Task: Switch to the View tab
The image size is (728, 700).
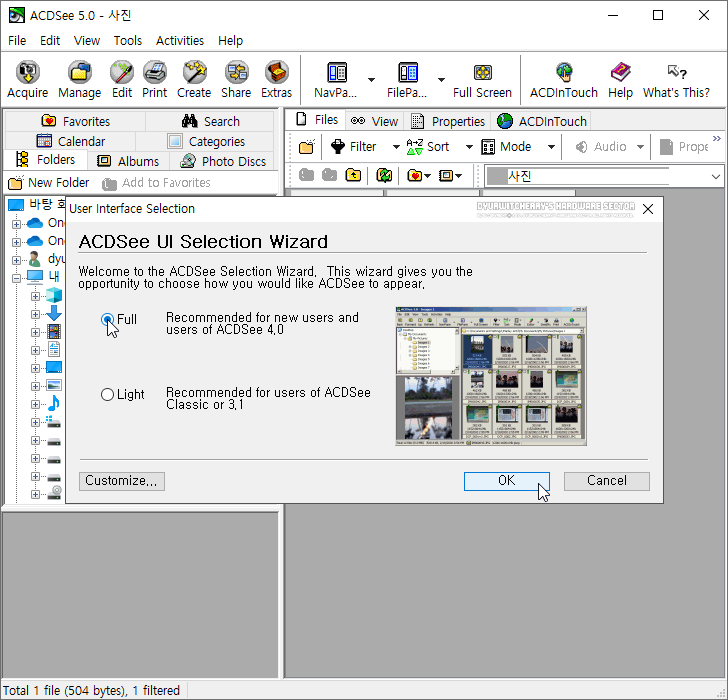Action: pyautogui.click(x=374, y=121)
